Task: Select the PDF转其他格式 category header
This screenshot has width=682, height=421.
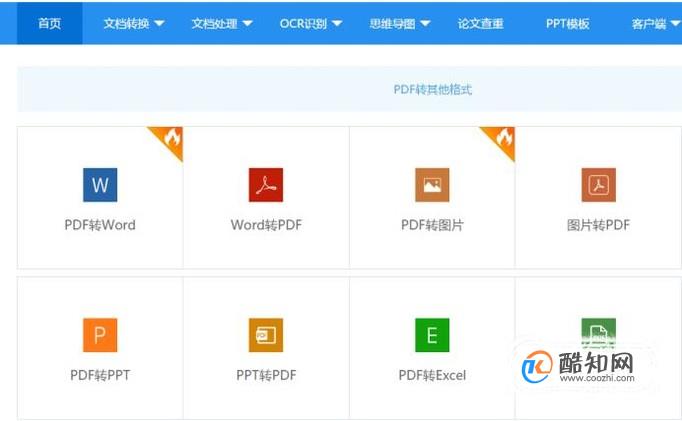Action: (432, 90)
